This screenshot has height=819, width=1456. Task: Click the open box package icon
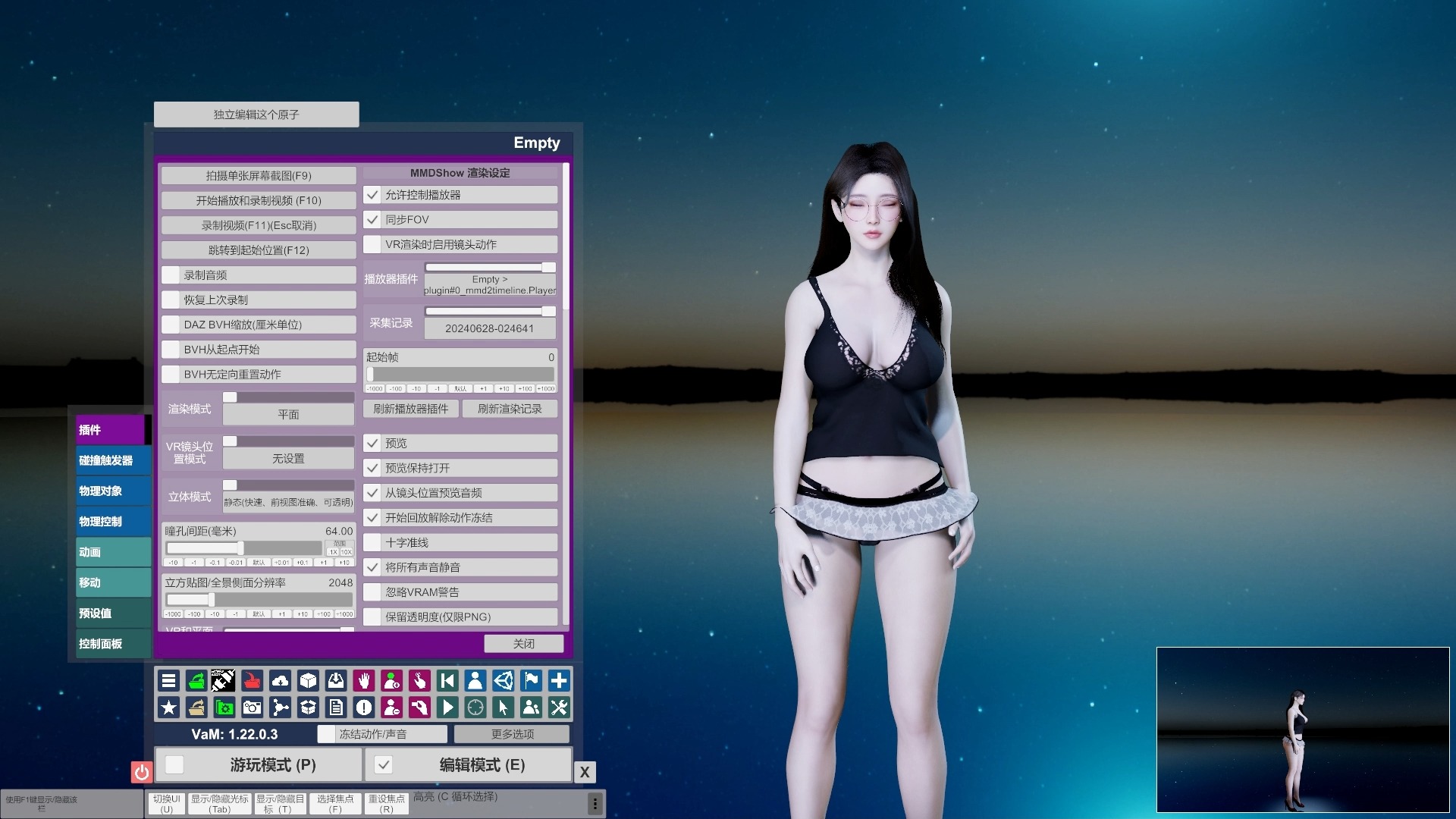pos(308,708)
